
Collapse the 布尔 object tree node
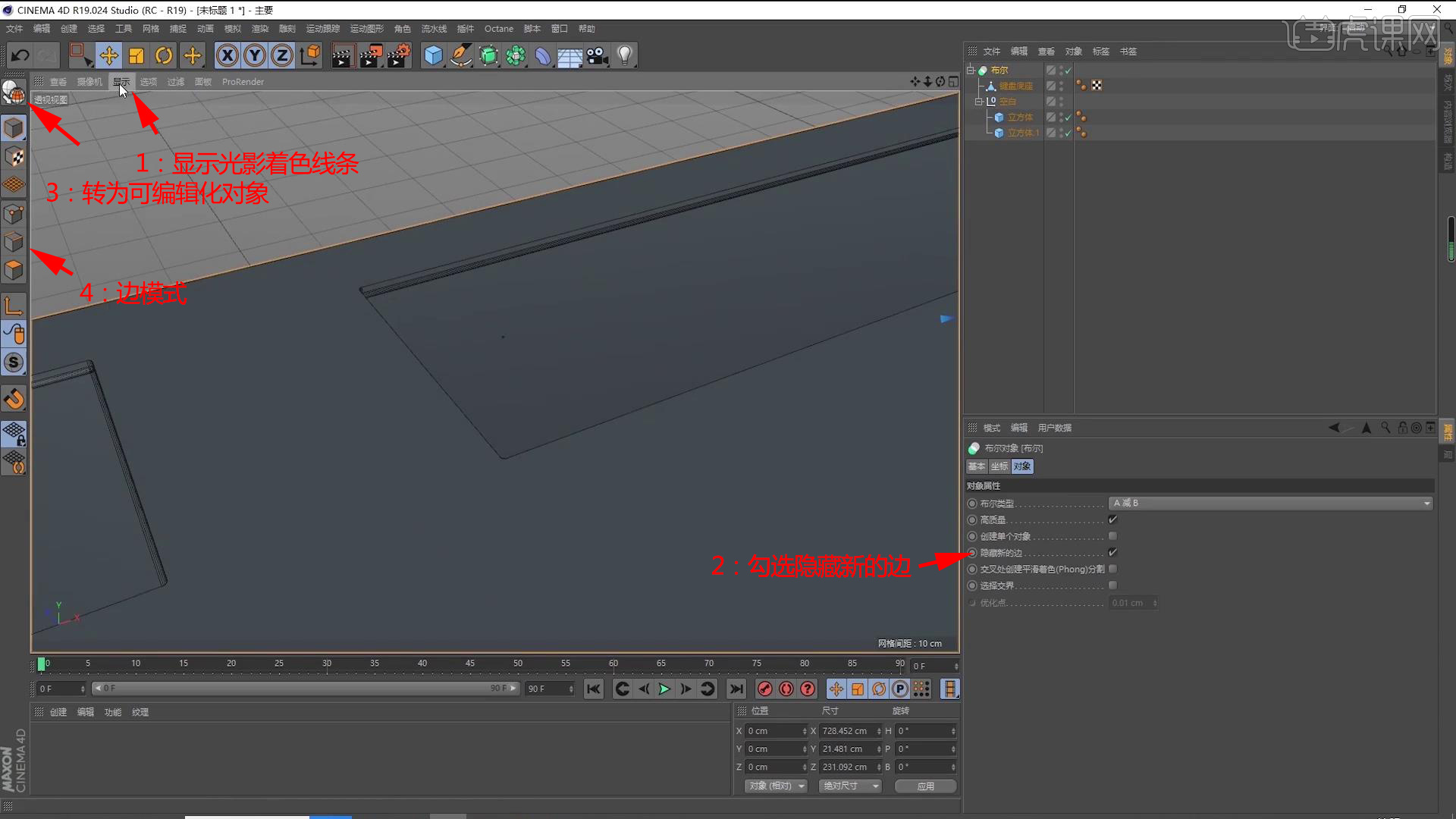[970, 70]
